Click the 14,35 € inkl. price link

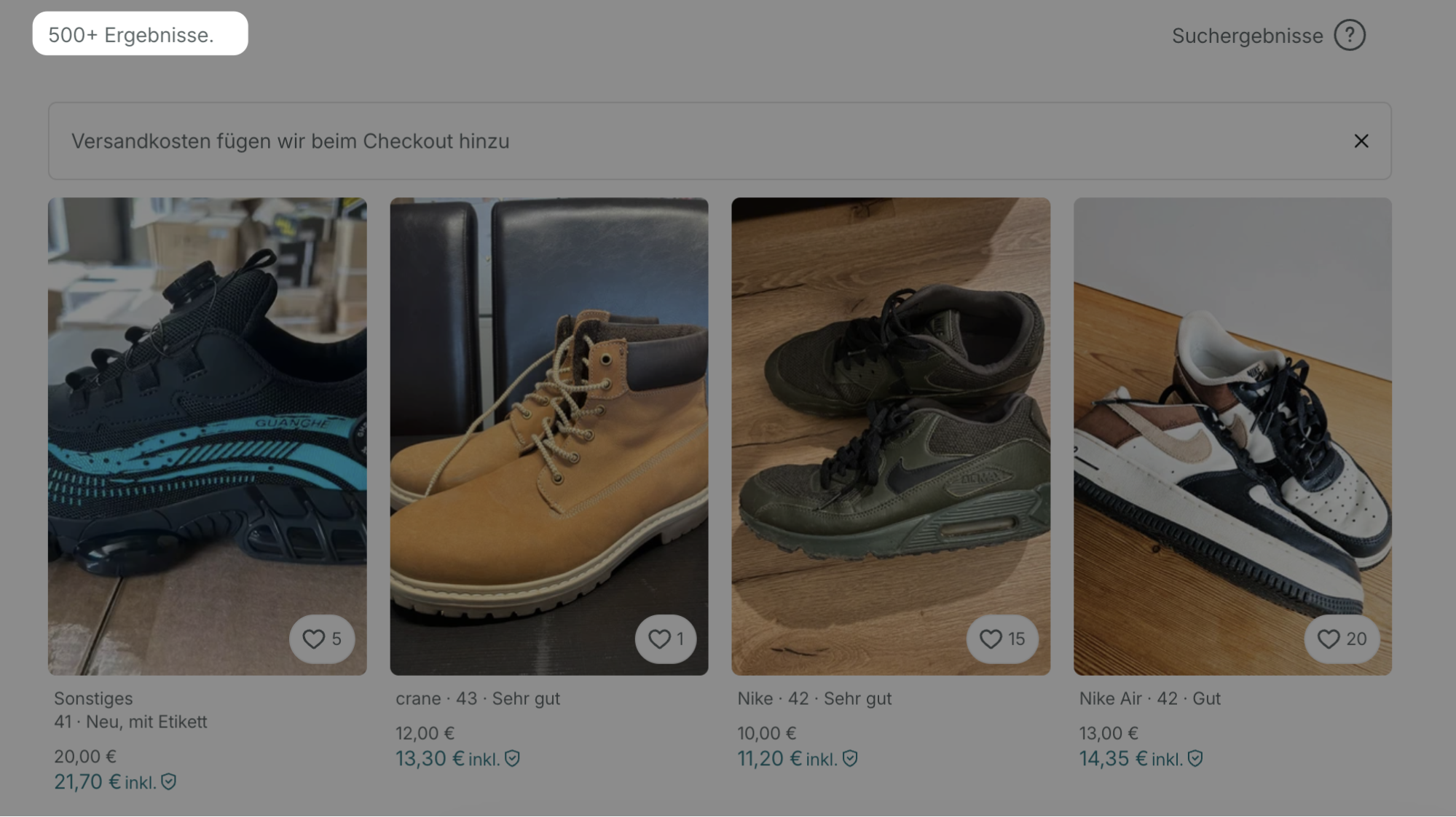[x=1130, y=759]
